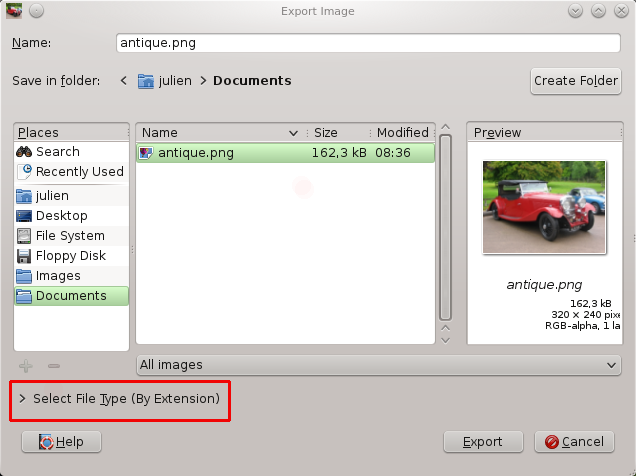
Task: Expand Select File Type (By Extension)
Action: (119, 399)
